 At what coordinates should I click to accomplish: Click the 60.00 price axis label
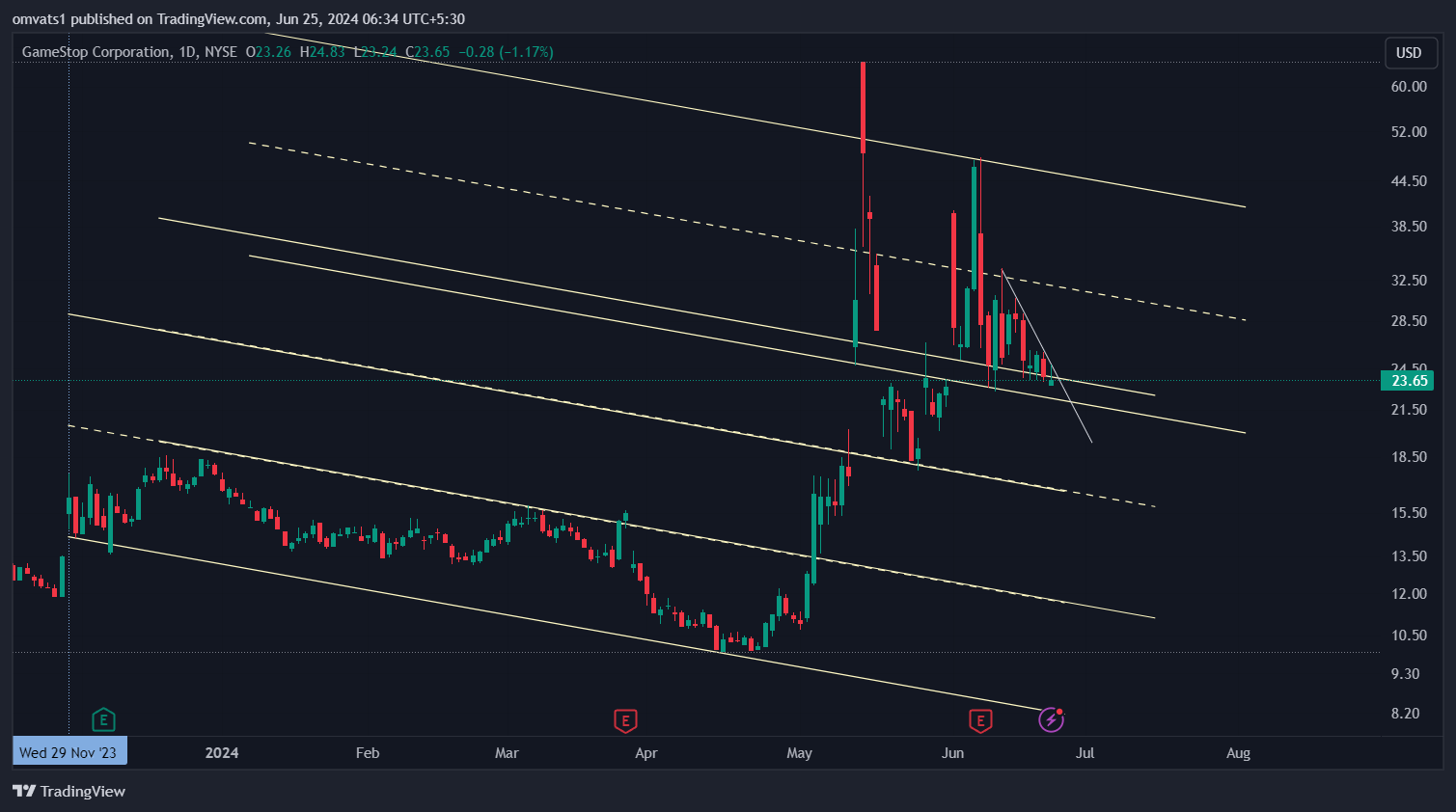tap(1409, 87)
